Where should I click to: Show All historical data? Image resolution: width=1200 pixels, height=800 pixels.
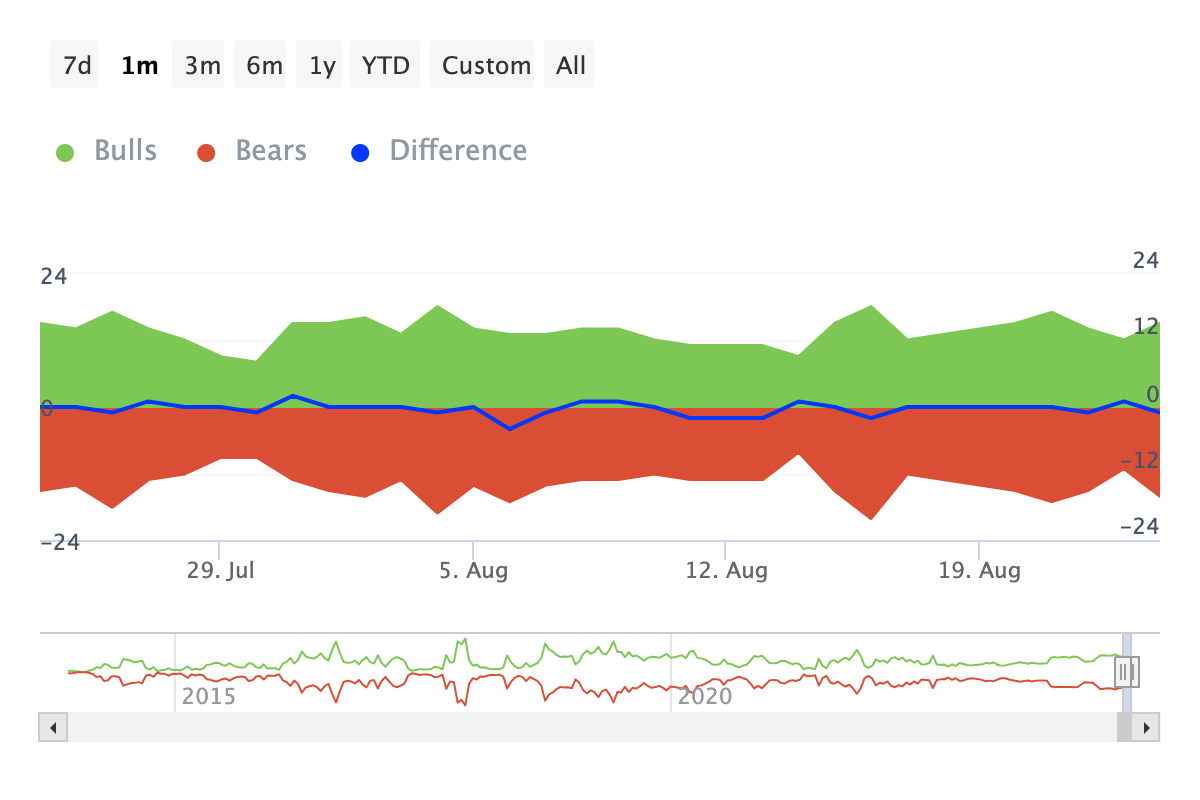tap(571, 66)
